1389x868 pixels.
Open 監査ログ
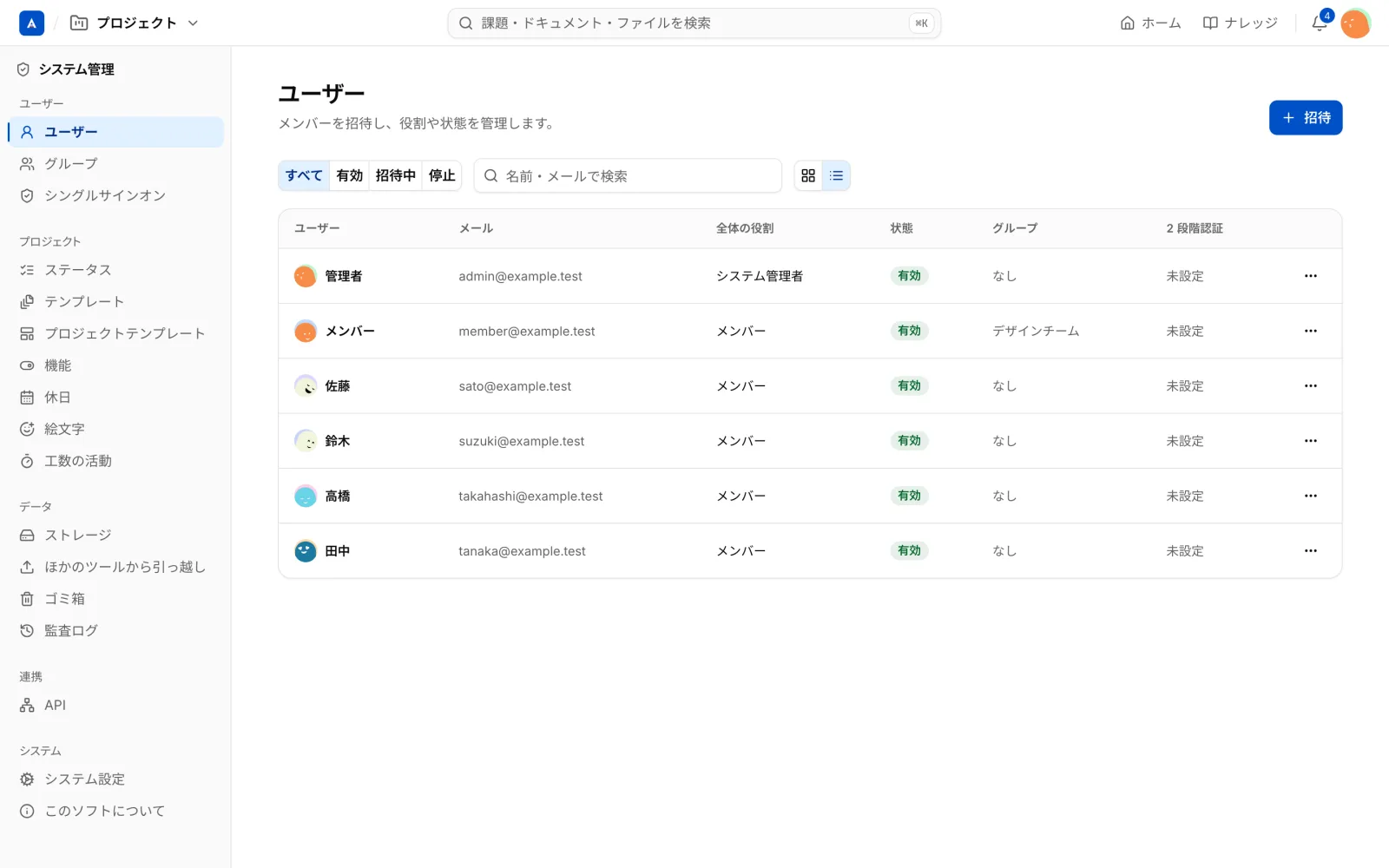pos(115,631)
